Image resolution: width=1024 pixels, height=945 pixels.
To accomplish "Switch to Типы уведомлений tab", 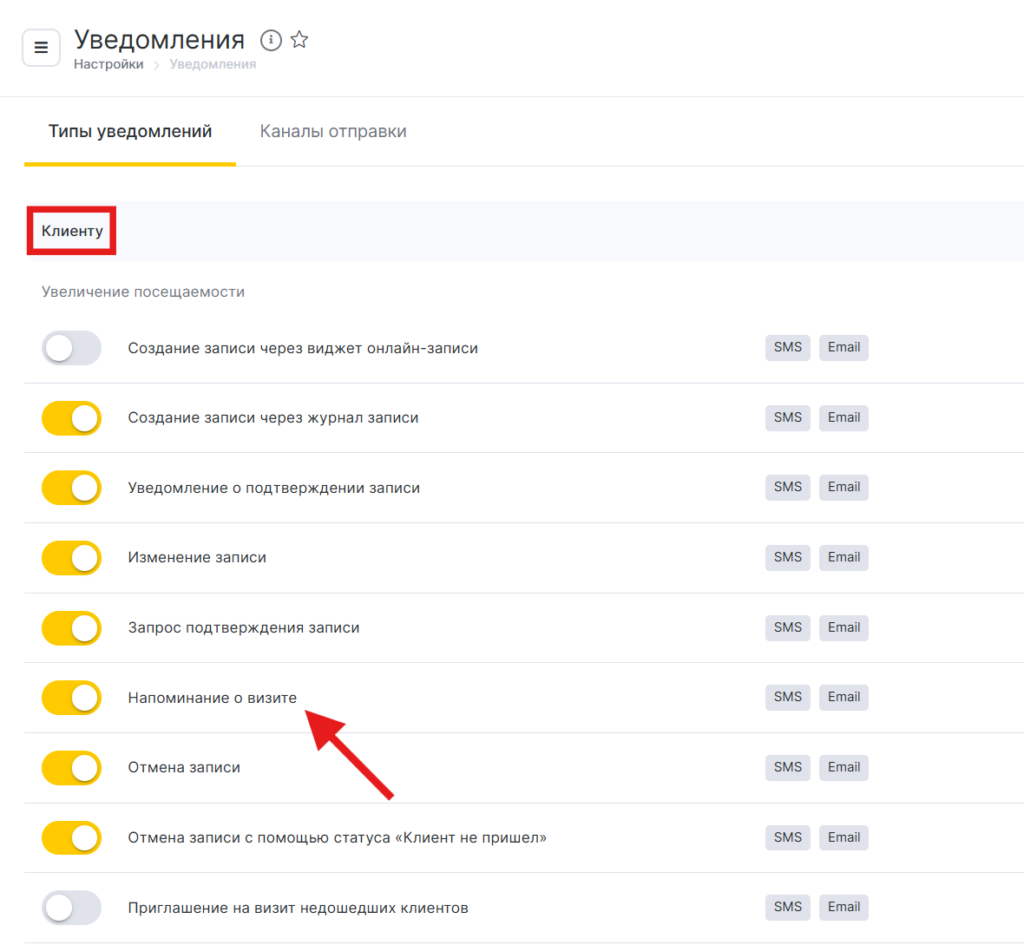I will 130,132.
